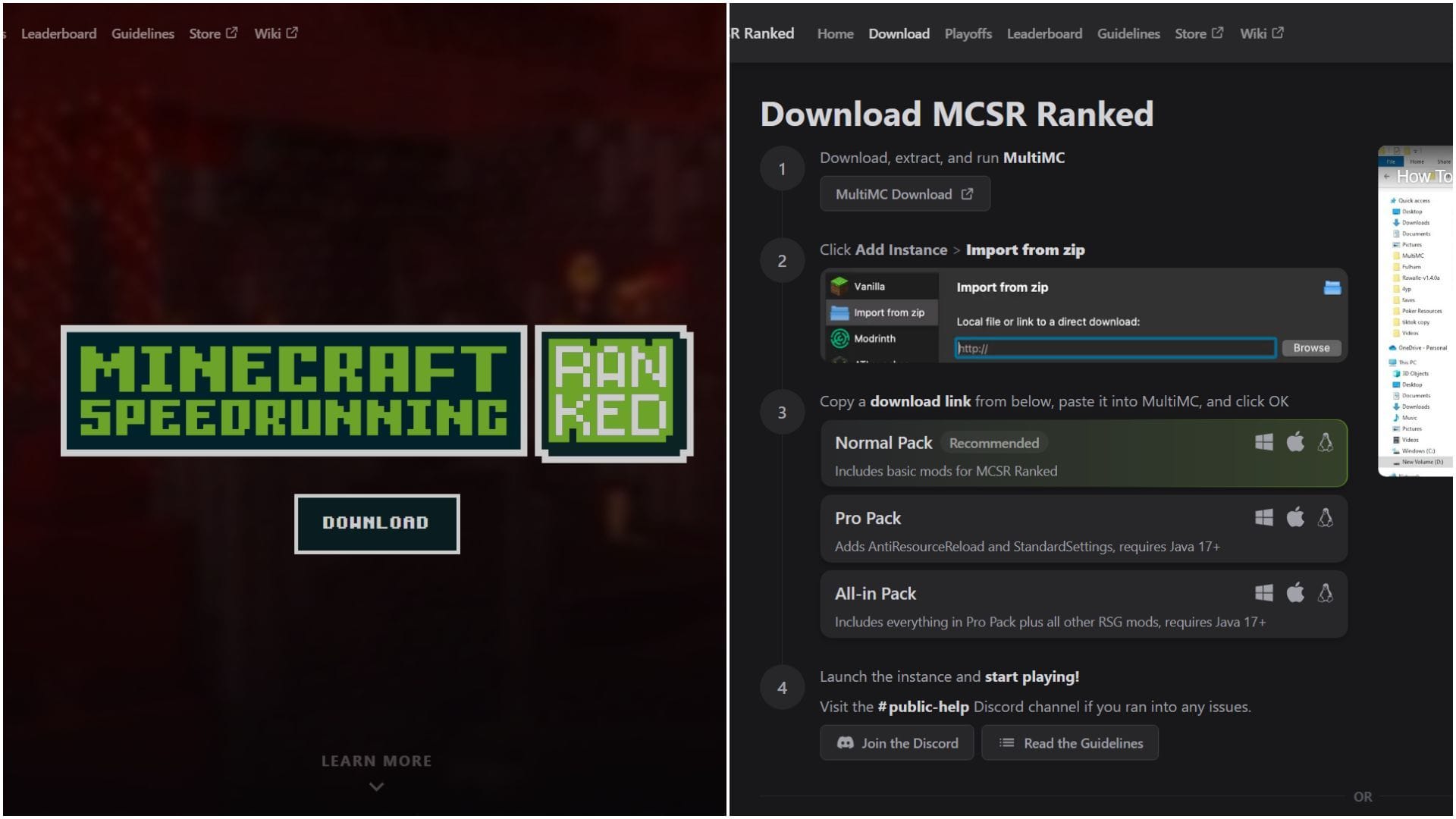Screen dimensions: 1456x819
Task: Copy All-in Pack macOS download link
Action: click(x=1295, y=591)
